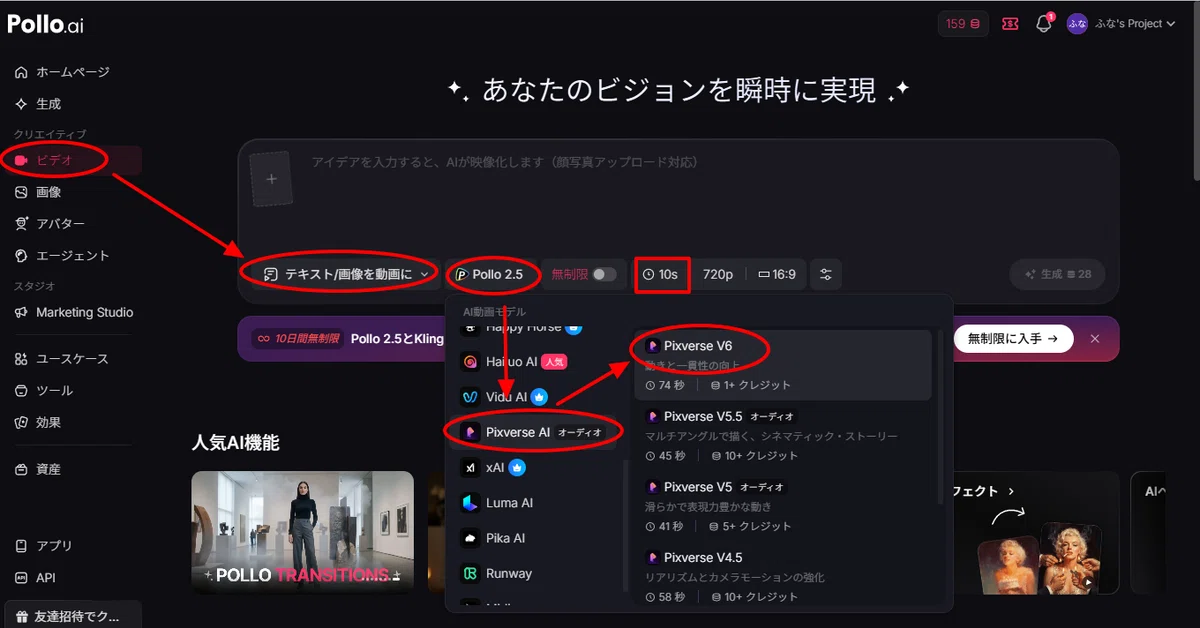Click the Runway logo icon
Viewport: 1200px width, 628px height.
[x=469, y=573]
